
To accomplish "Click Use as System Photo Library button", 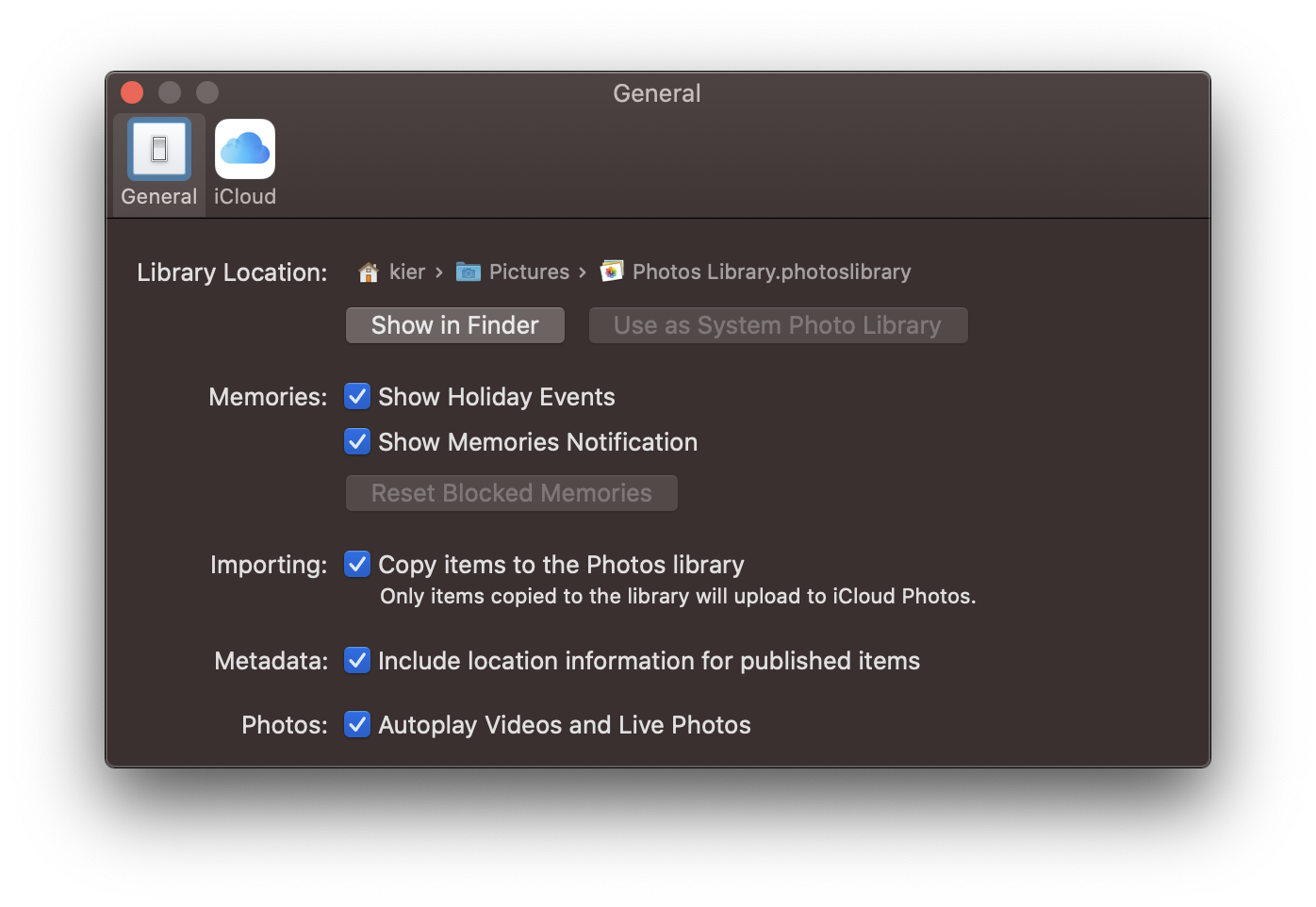I will (779, 325).
